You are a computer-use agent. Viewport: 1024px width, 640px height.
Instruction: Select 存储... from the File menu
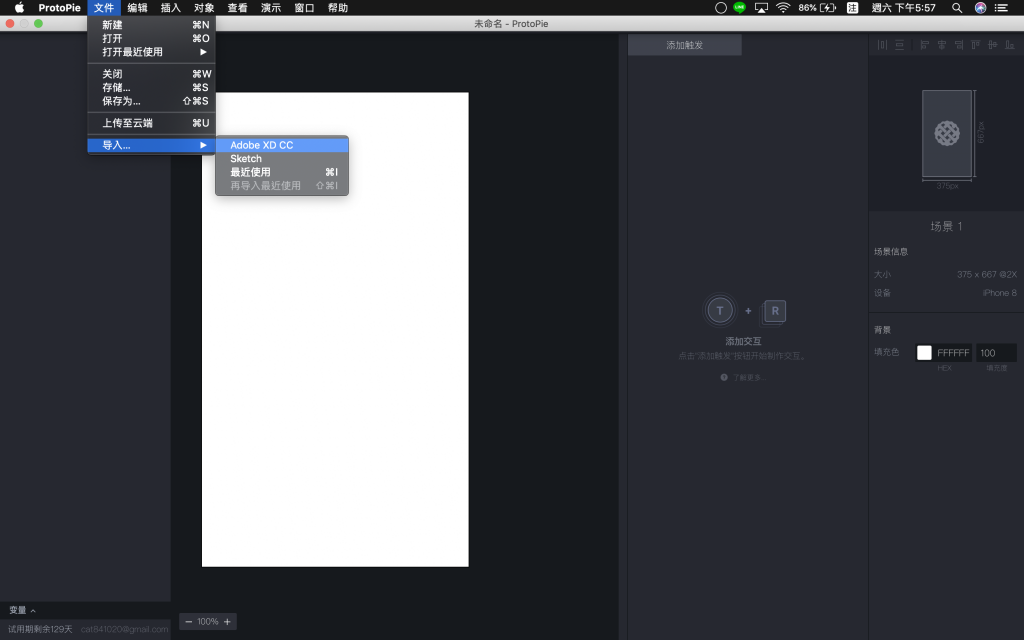[152, 88]
